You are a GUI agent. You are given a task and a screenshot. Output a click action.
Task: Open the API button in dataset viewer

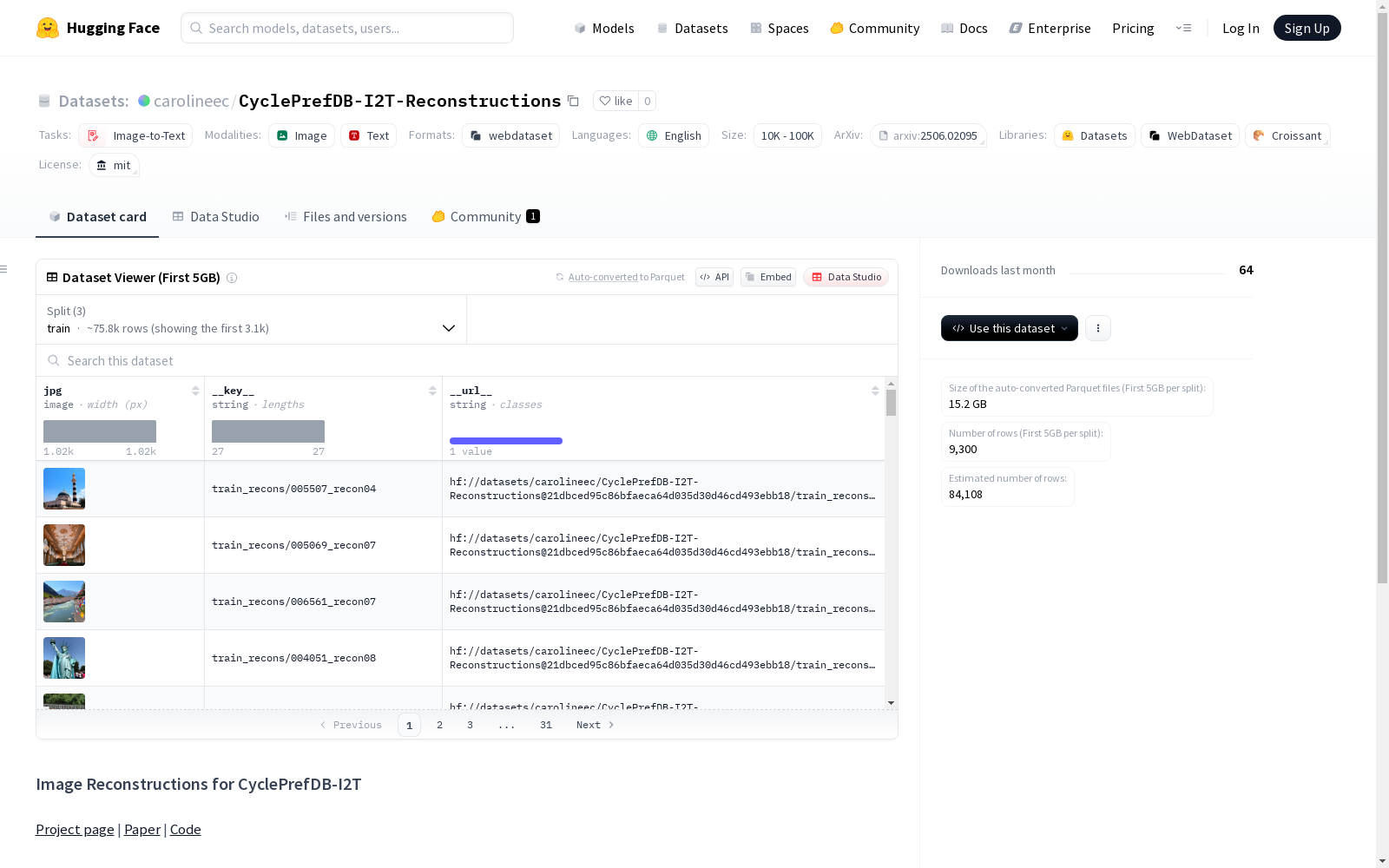coord(714,277)
